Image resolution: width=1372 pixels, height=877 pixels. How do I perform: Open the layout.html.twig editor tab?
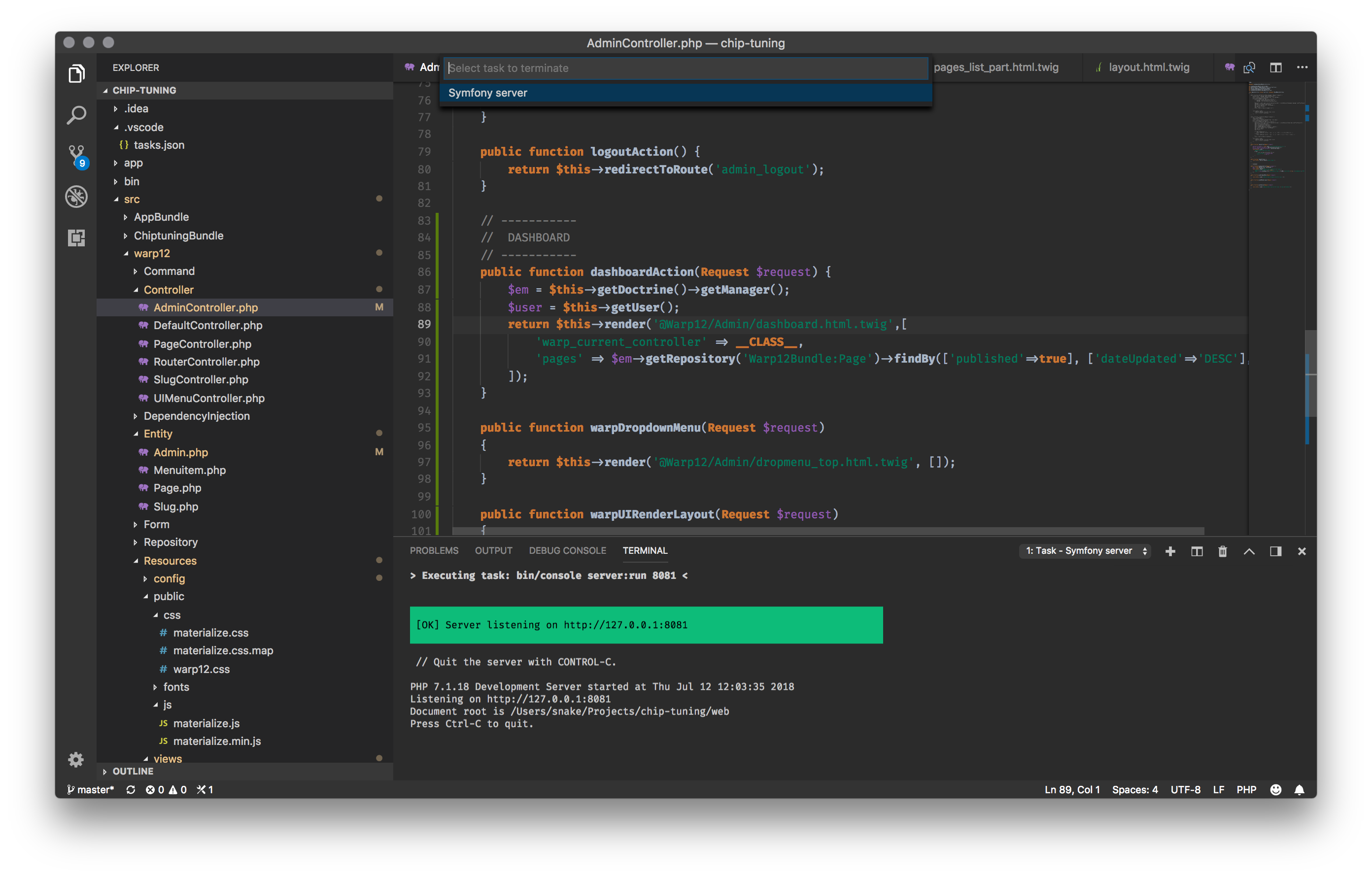click(1148, 67)
